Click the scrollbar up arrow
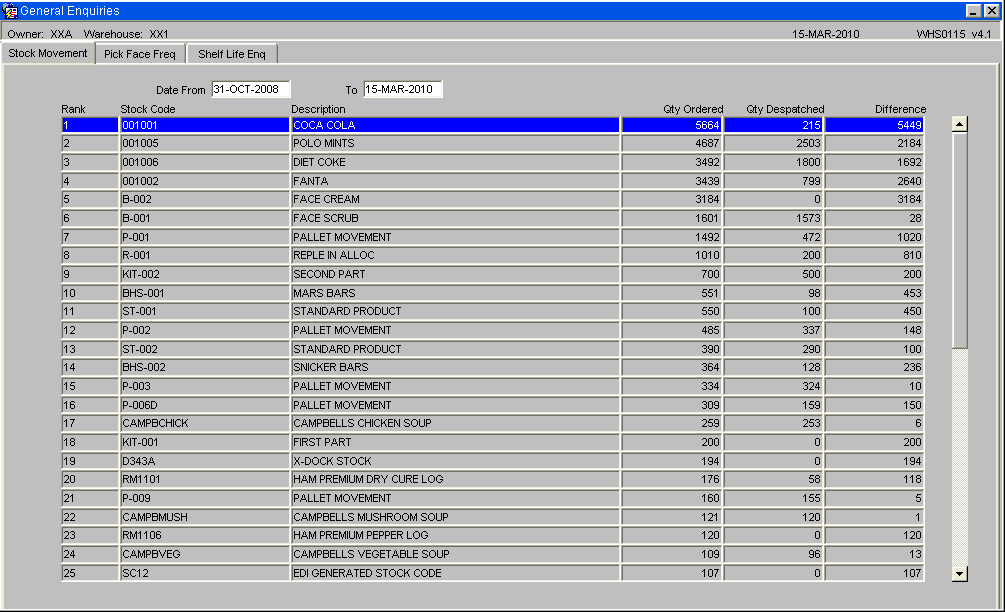Screen dimensions: 1005x612 pos(959,124)
